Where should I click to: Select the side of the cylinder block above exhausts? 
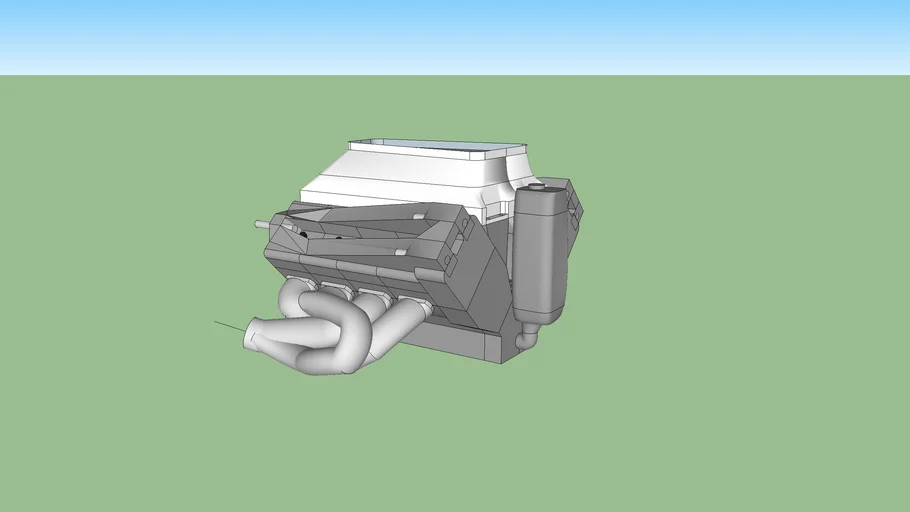point(350,272)
